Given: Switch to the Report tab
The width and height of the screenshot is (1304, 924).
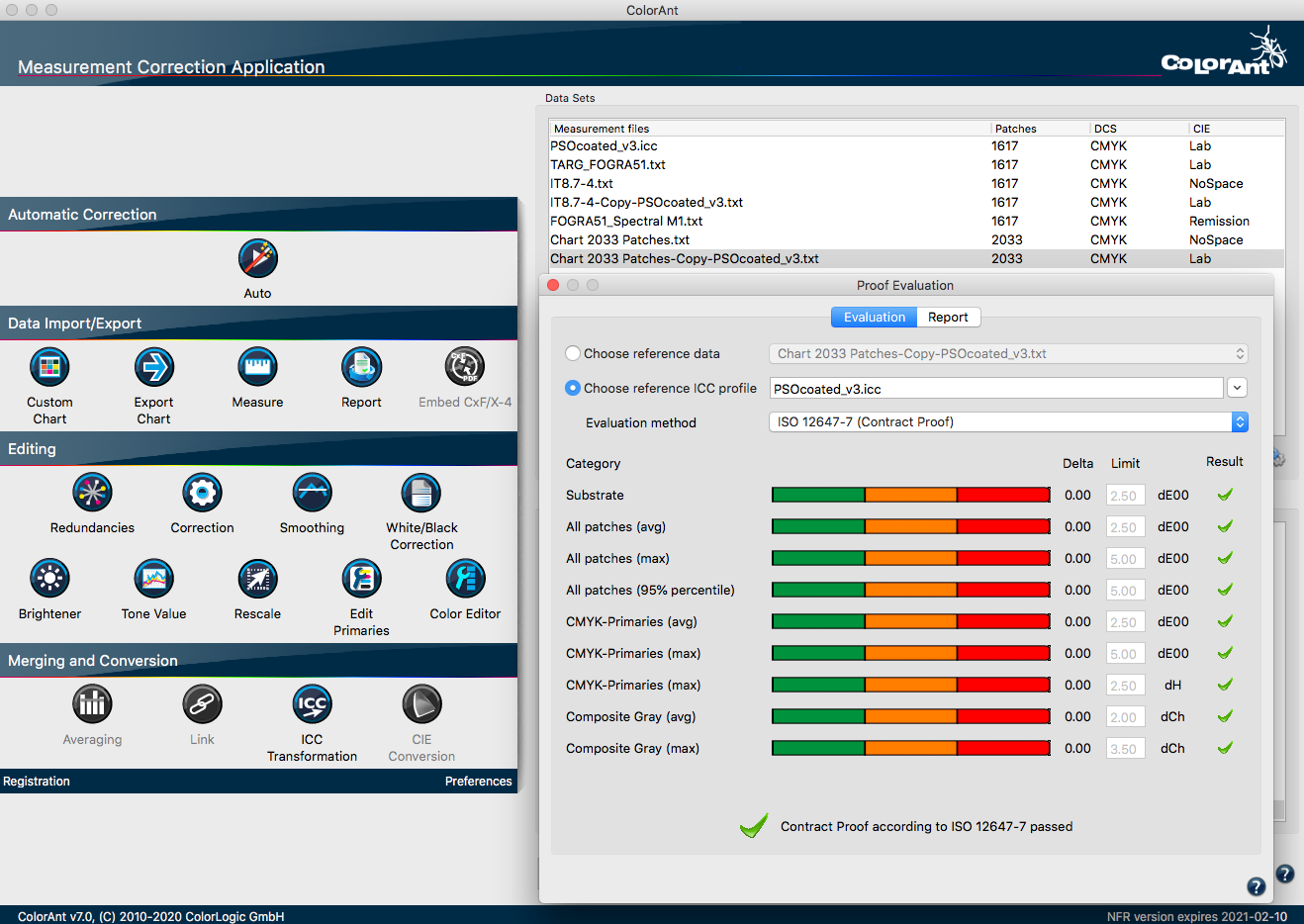Looking at the screenshot, I should point(948,318).
